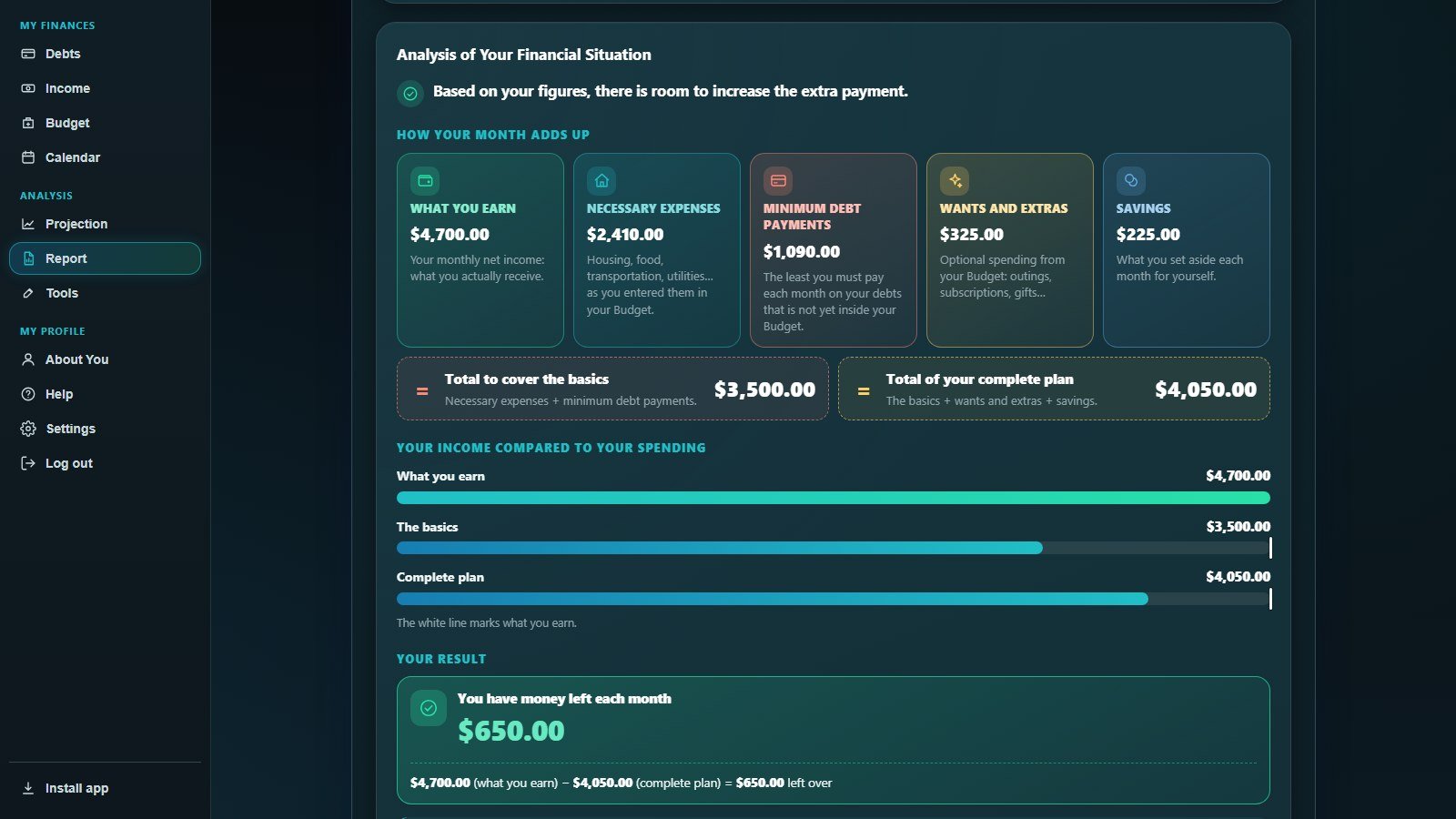This screenshot has height=819, width=1456.
Task: Open Tools from the sidebar
Action: 105,293
